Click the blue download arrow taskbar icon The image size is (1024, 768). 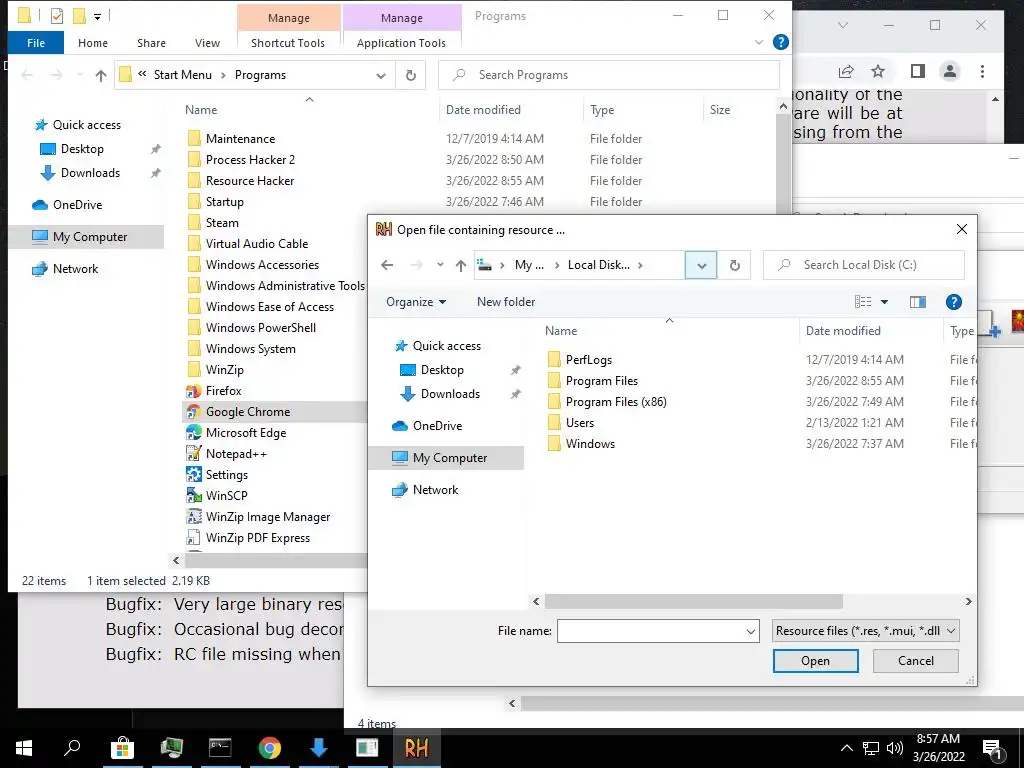pyautogui.click(x=319, y=748)
